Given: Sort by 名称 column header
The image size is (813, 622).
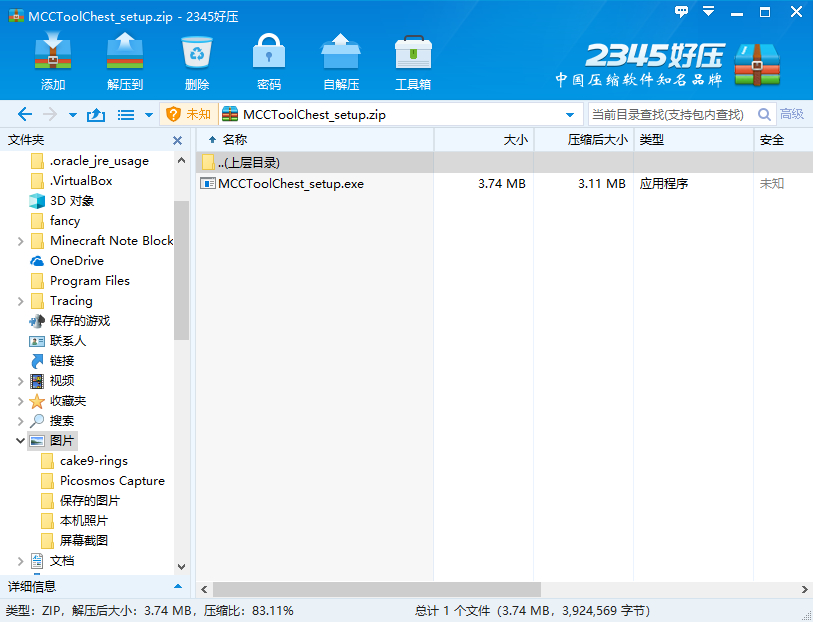Looking at the screenshot, I should [315, 139].
